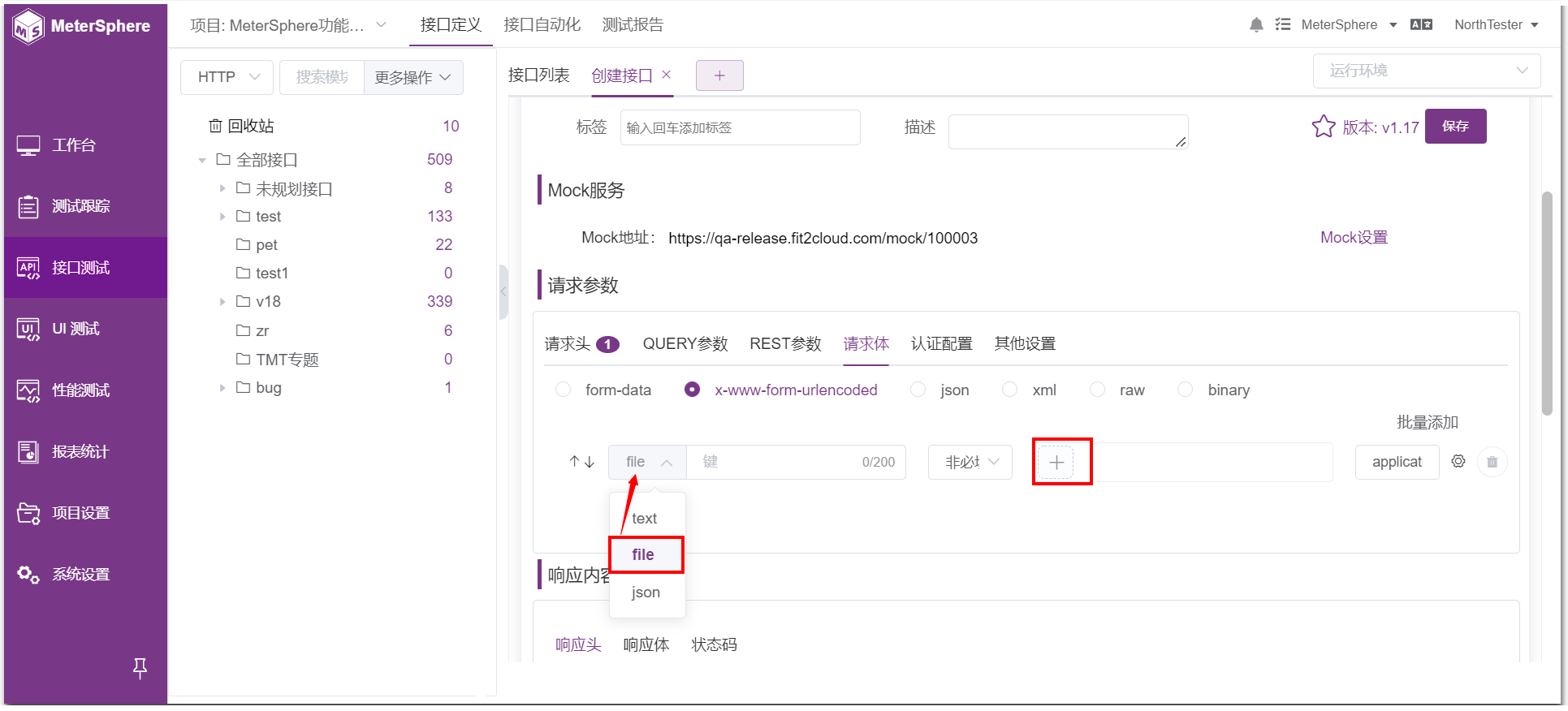Open the 系统设置 system settings gear icon
The height and width of the screenshot is (711, 1568).
28,575
